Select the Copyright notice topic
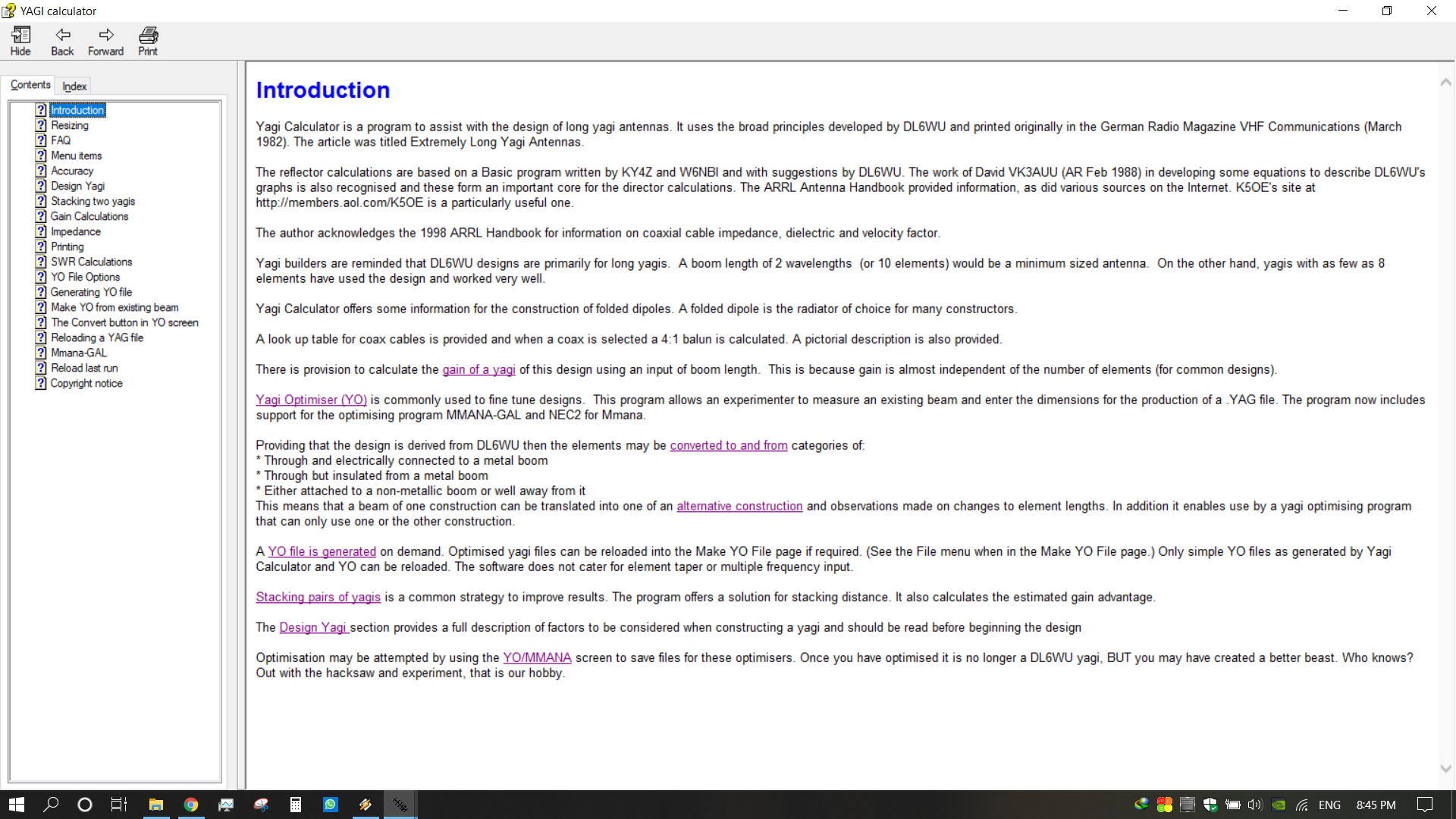This screenshot has height=819, width=1456. coord(86,383)
